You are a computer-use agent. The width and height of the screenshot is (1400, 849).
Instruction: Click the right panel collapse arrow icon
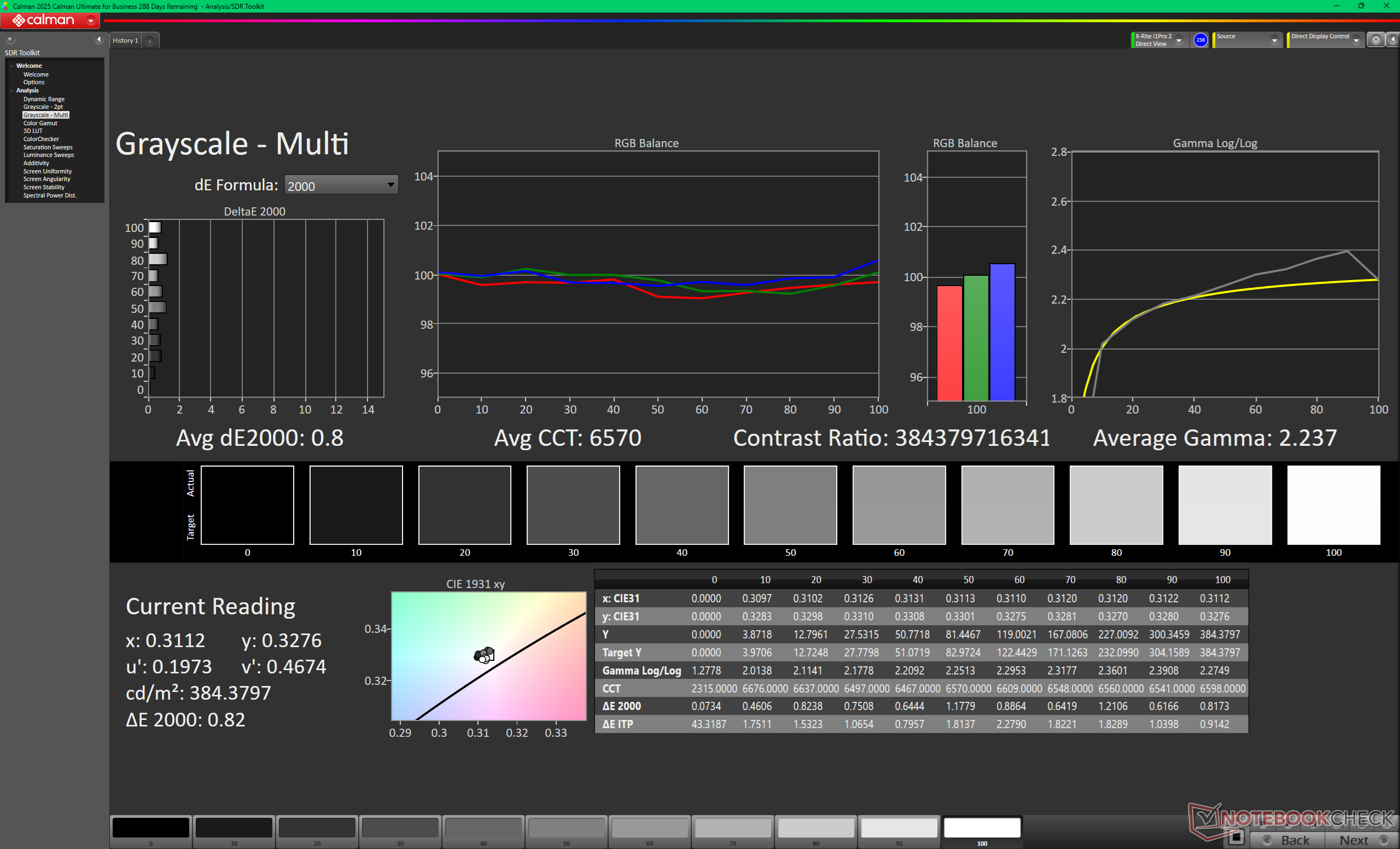pos(1392,40)
